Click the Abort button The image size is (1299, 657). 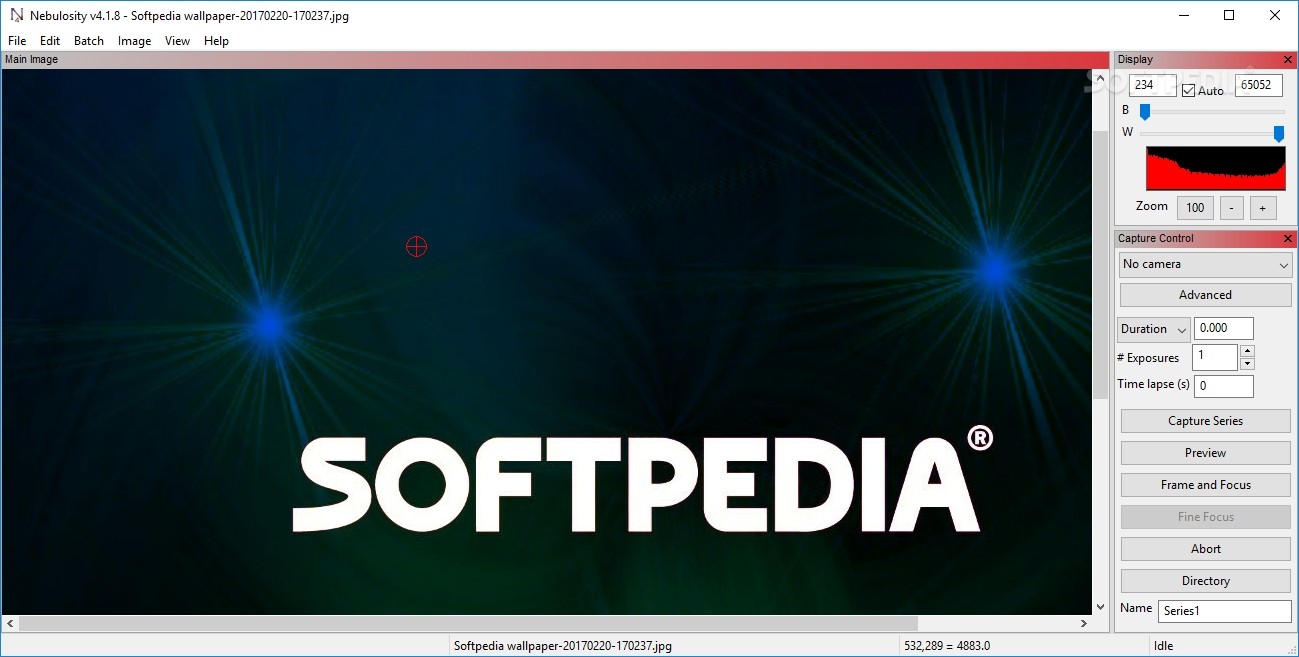click(1205, 549)
